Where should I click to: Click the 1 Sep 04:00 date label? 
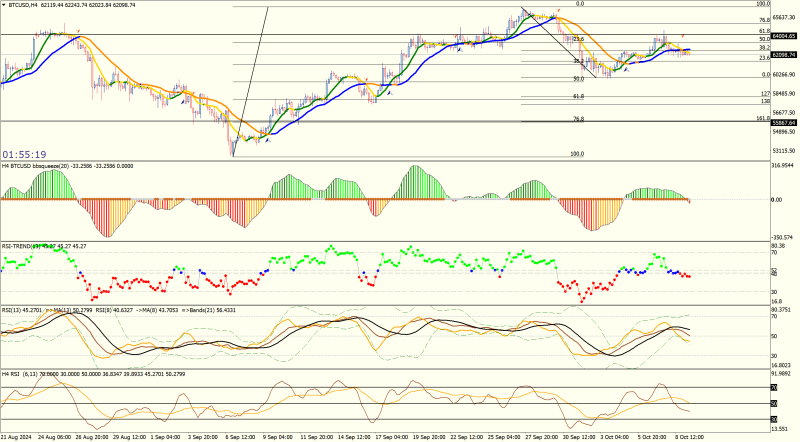[x=165, y=437]
